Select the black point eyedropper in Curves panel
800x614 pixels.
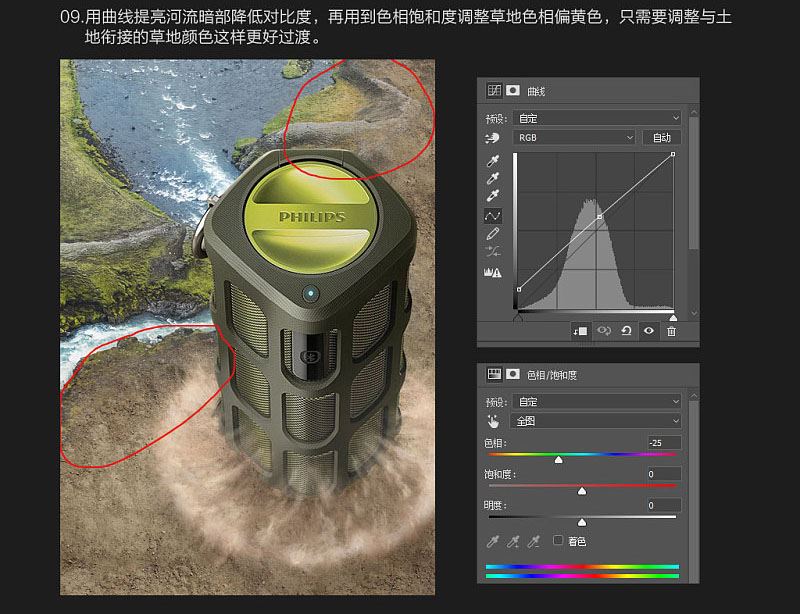tap(491, 162)
